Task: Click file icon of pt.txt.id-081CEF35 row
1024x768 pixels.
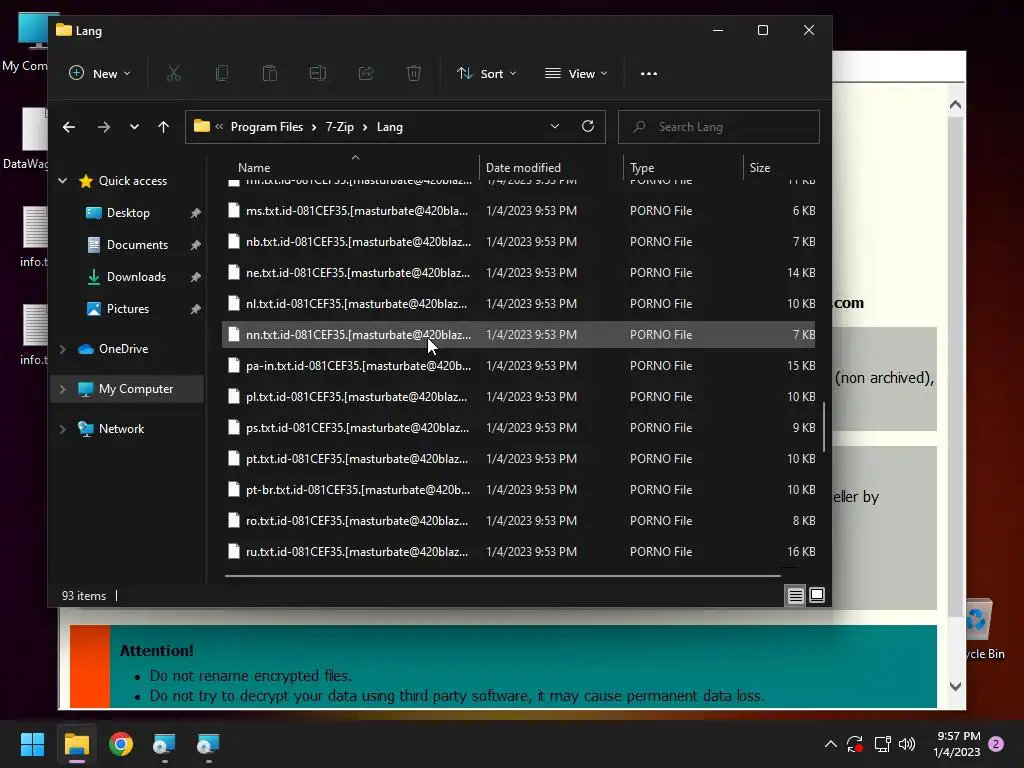Action: [x=234, y=458]
